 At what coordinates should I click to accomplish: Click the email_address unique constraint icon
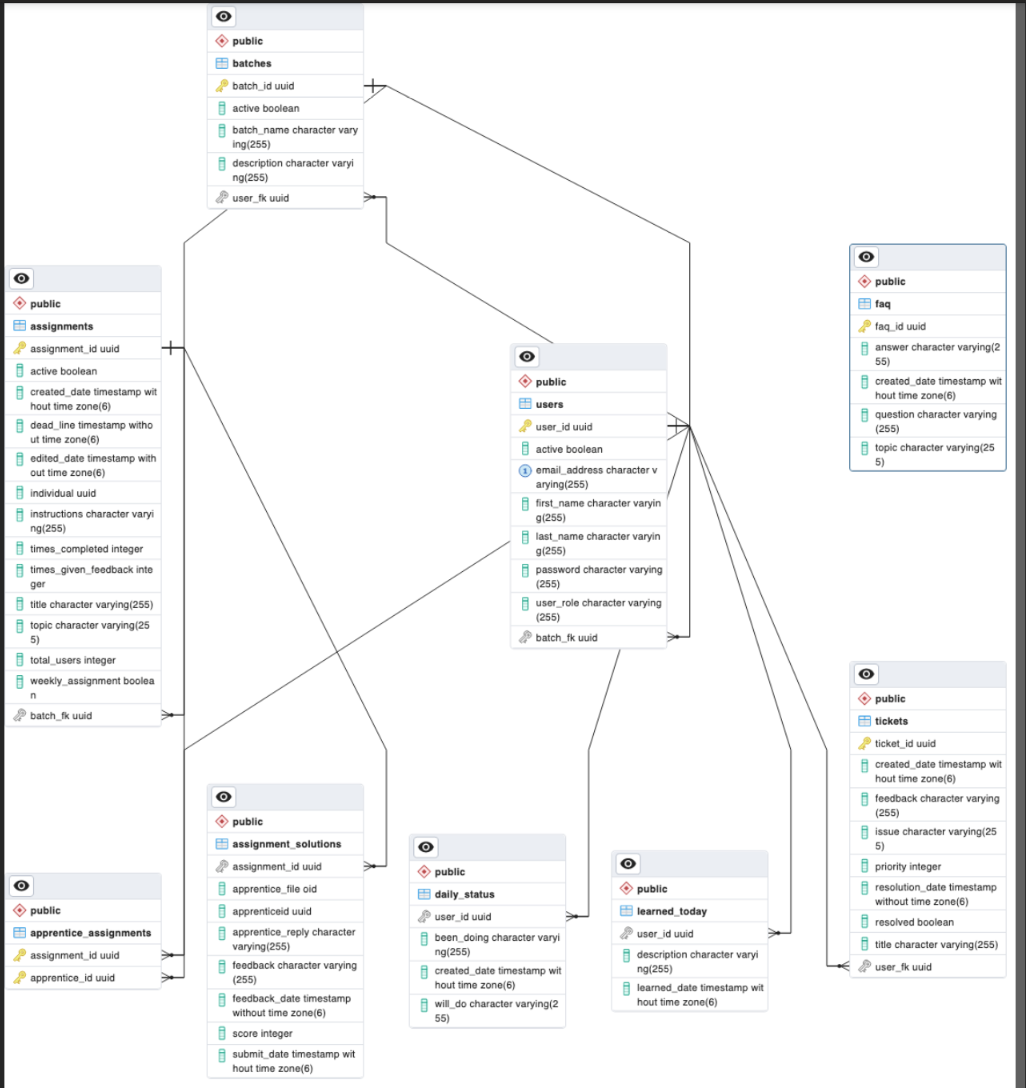pos(525,471)
